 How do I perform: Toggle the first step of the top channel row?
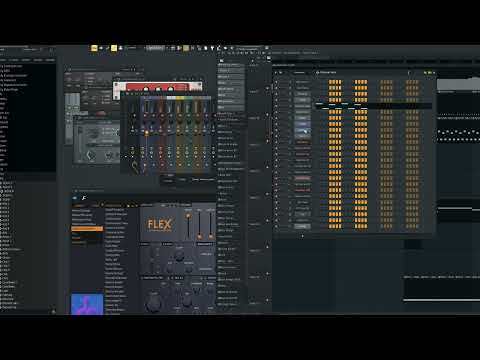point(330,82)
